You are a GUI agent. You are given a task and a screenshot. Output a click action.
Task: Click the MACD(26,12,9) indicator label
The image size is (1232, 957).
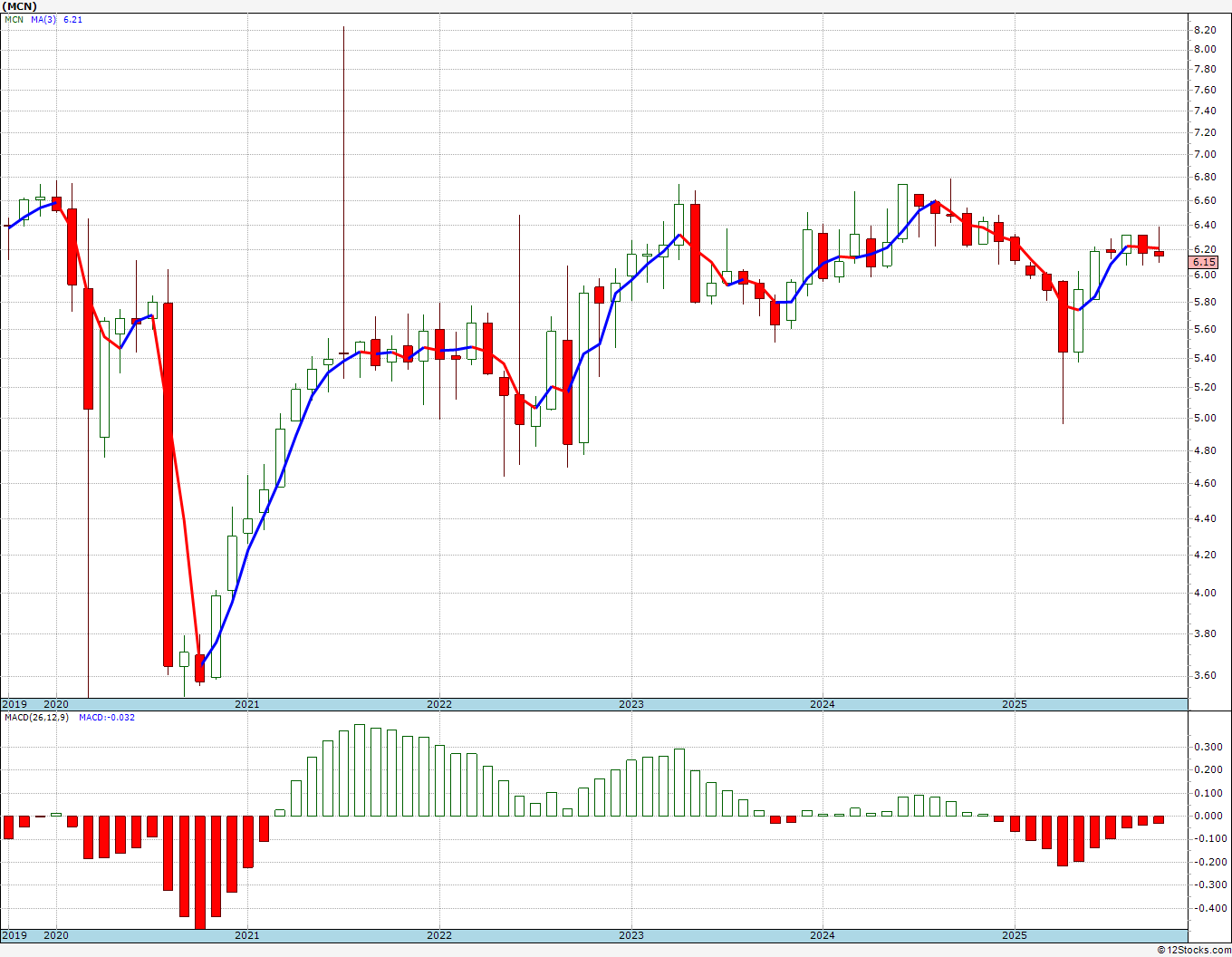pos(35,718)
